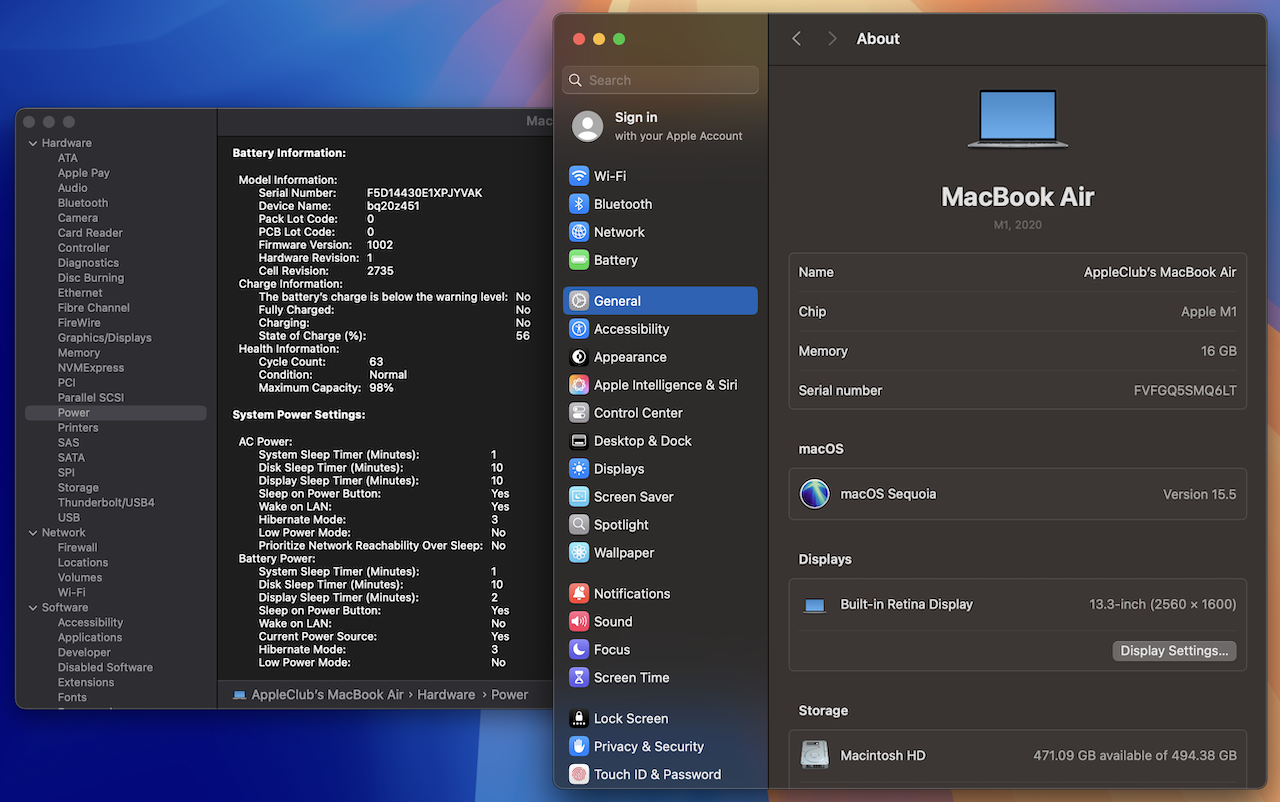Focus the System Settings search field
The width and height of the screenshot is (1280, 802).
(661, 80)
